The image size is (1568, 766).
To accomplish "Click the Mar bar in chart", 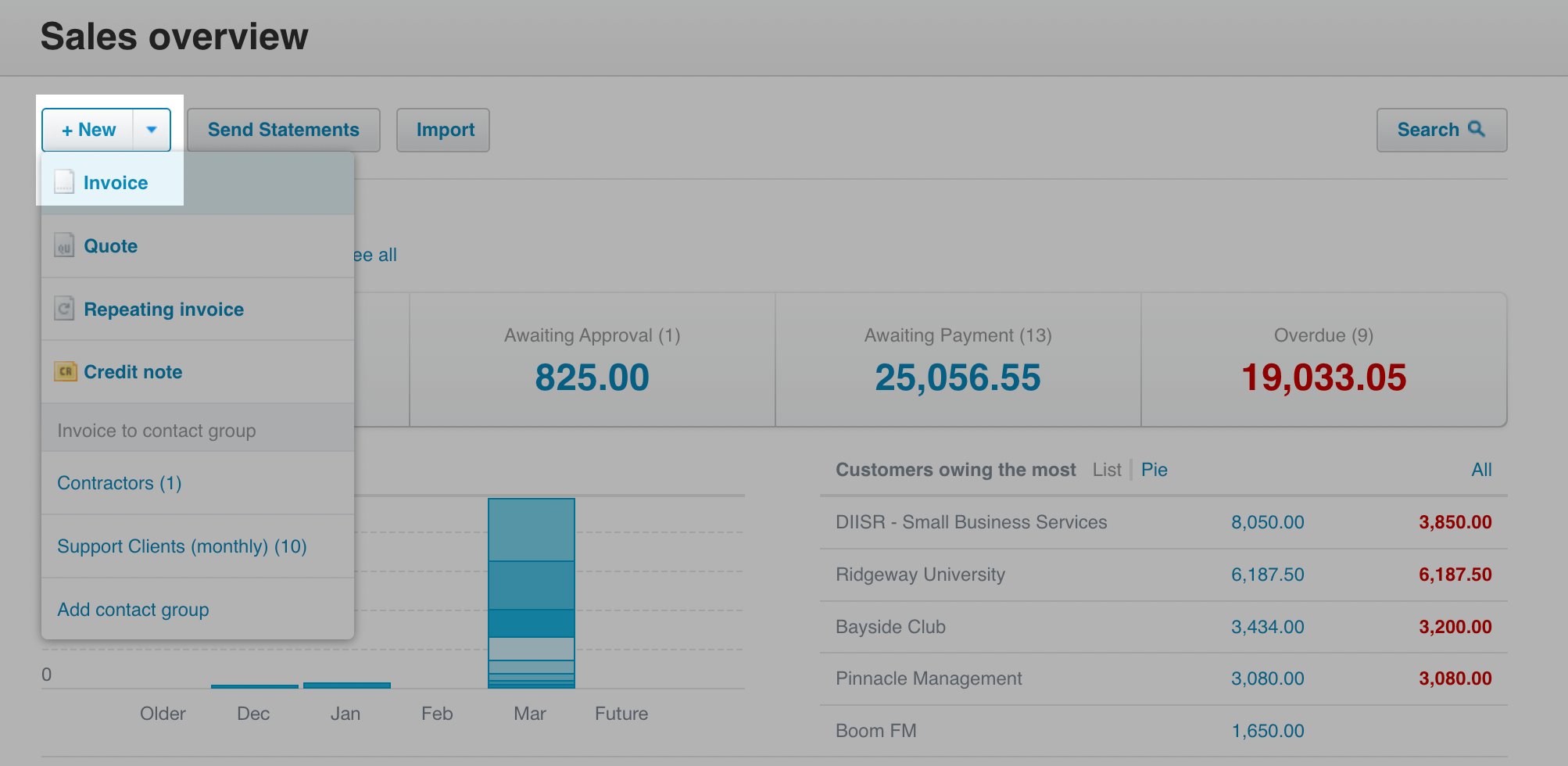I will pyautogui.click(x=532, y=593).
